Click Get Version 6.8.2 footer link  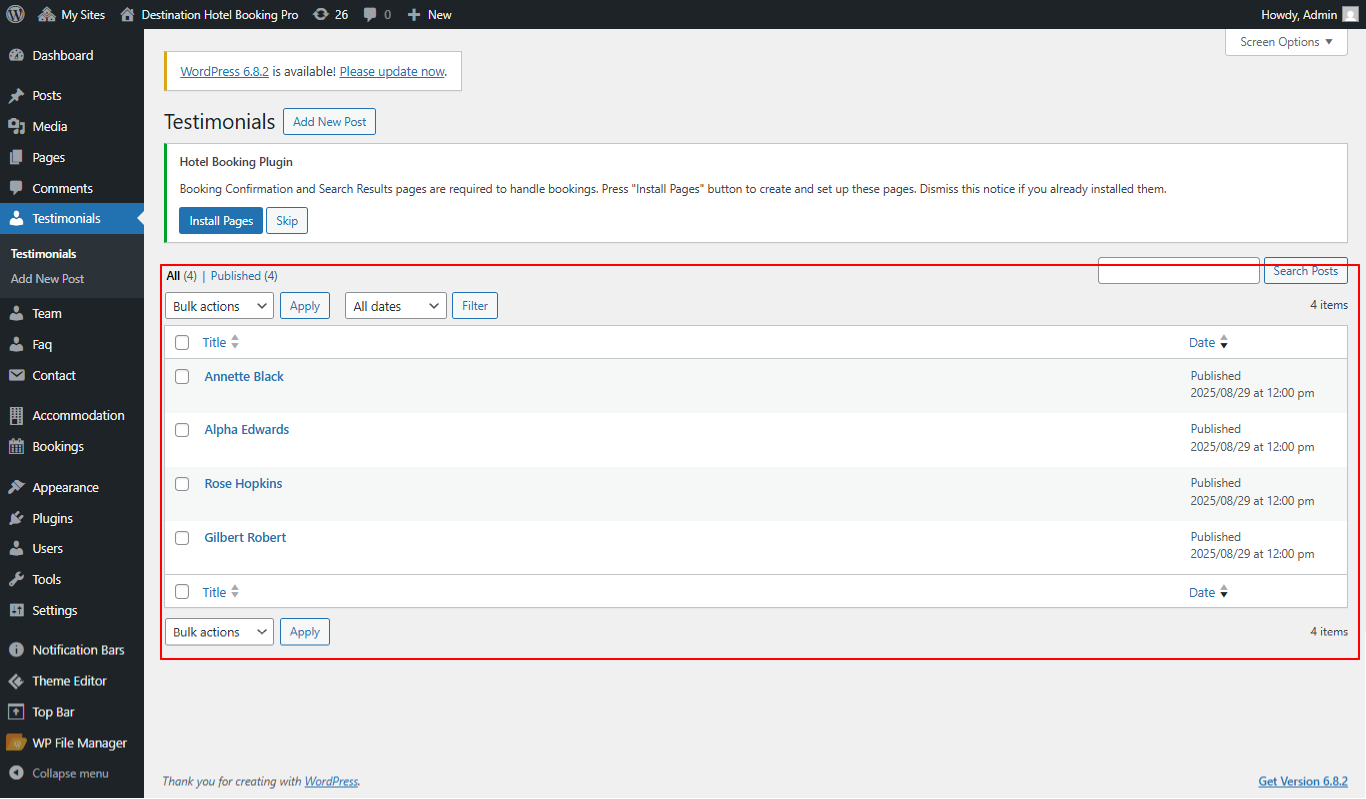coord(1303,781)
